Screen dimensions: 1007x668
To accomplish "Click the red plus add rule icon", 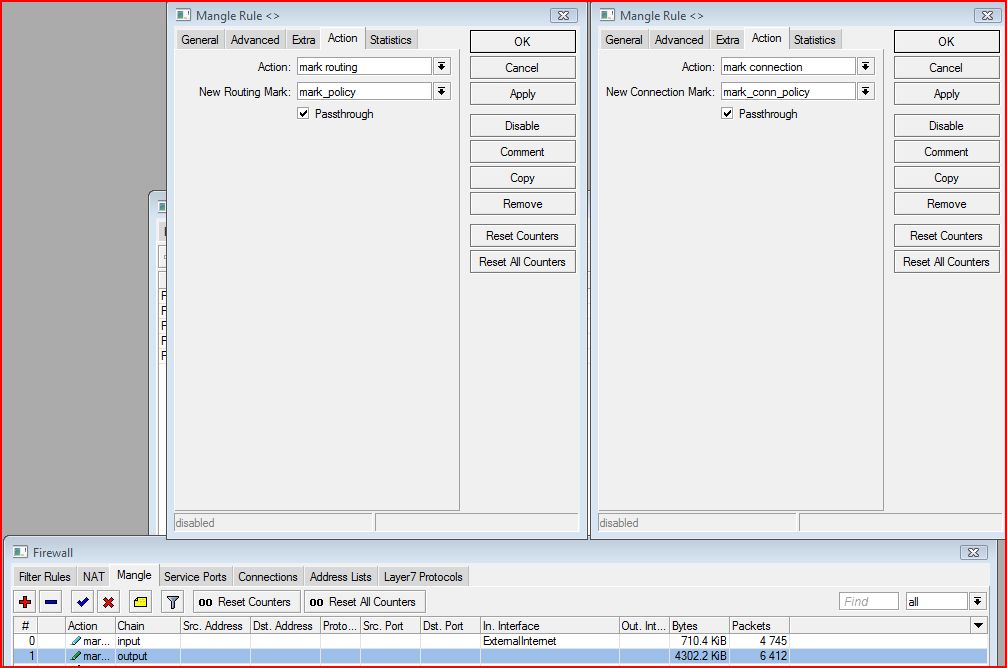I will (x=26, y=602).
